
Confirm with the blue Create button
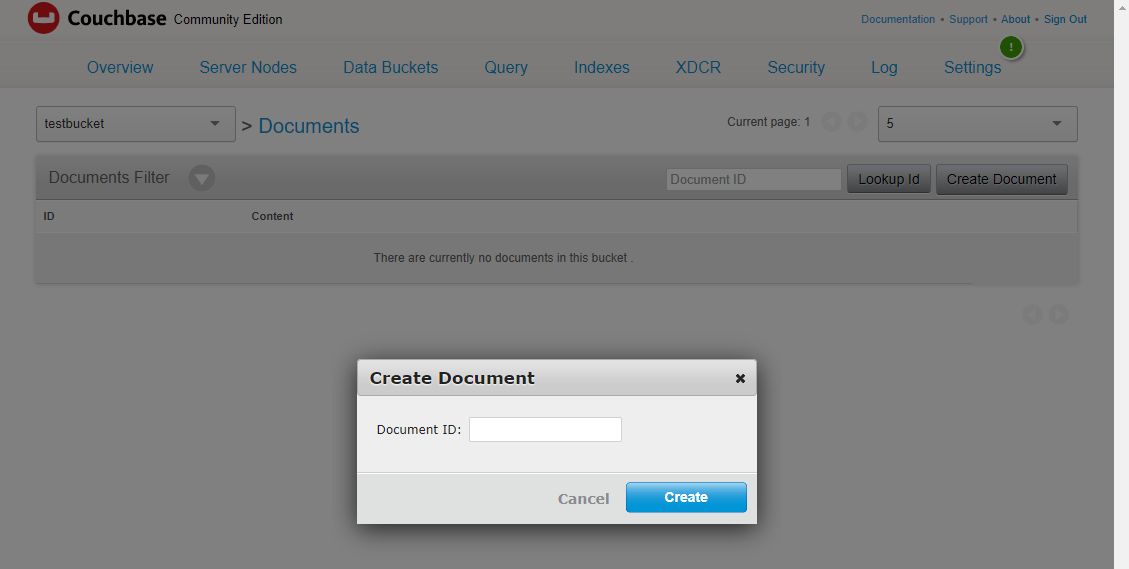(x=686, y=498)
